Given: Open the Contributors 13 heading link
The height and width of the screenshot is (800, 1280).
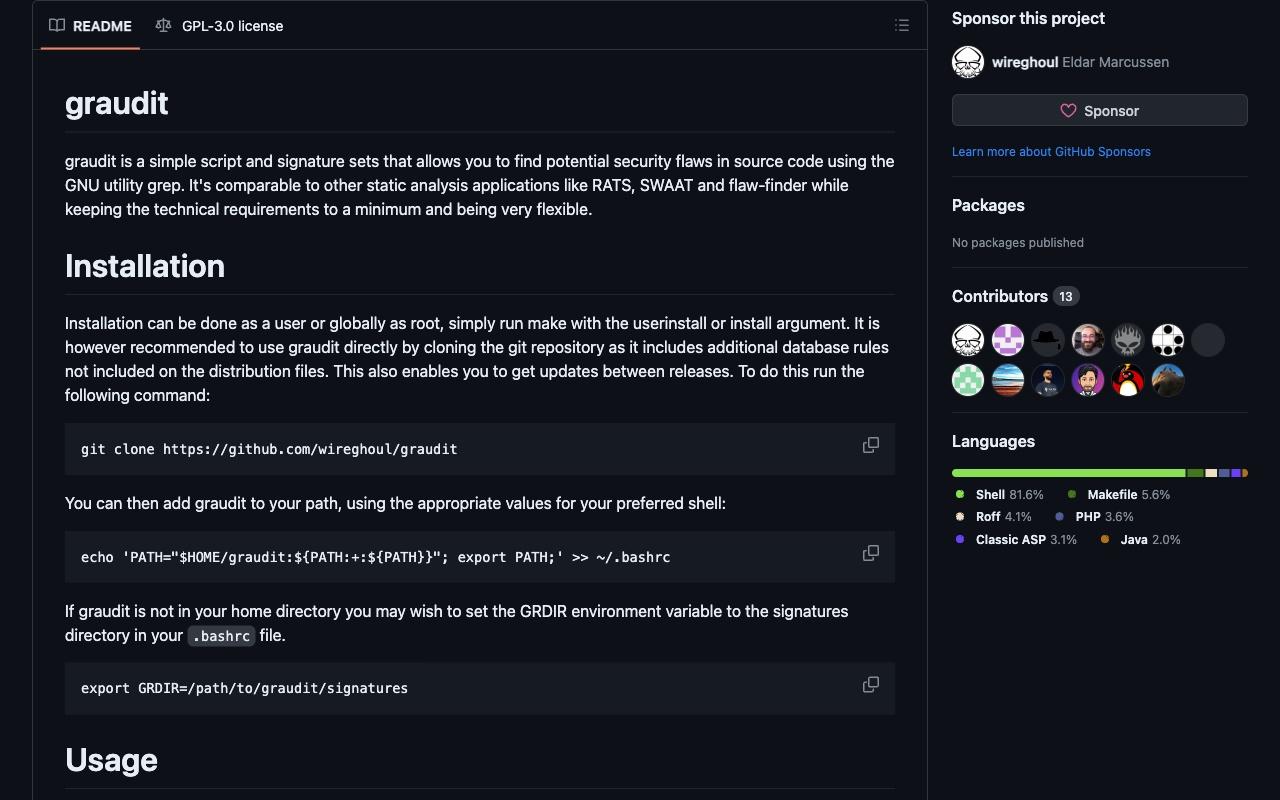Looking at the screenshot, I should pyautogui.click(x=1015, y=296).
